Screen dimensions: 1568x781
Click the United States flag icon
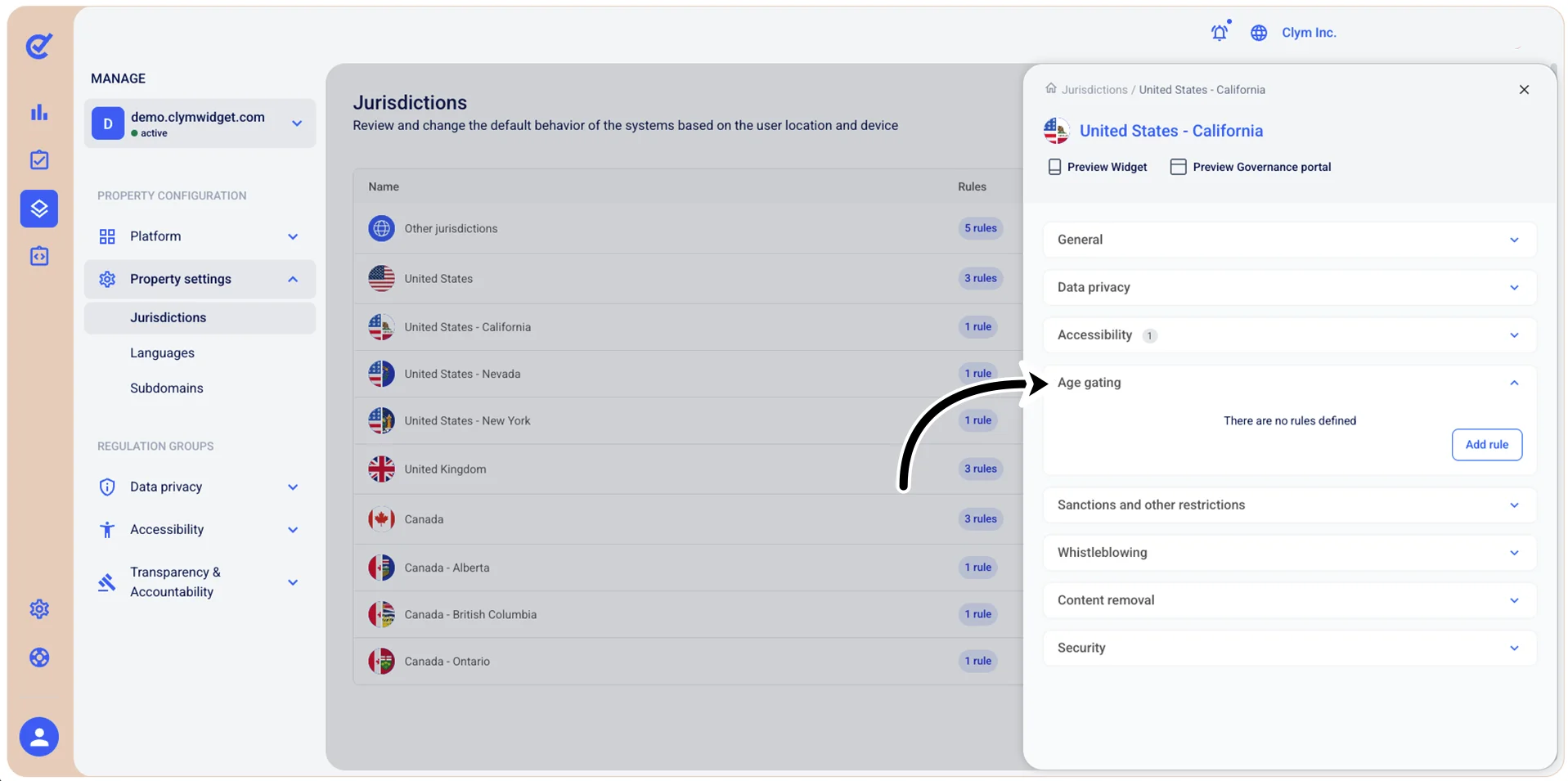[381, 278]
